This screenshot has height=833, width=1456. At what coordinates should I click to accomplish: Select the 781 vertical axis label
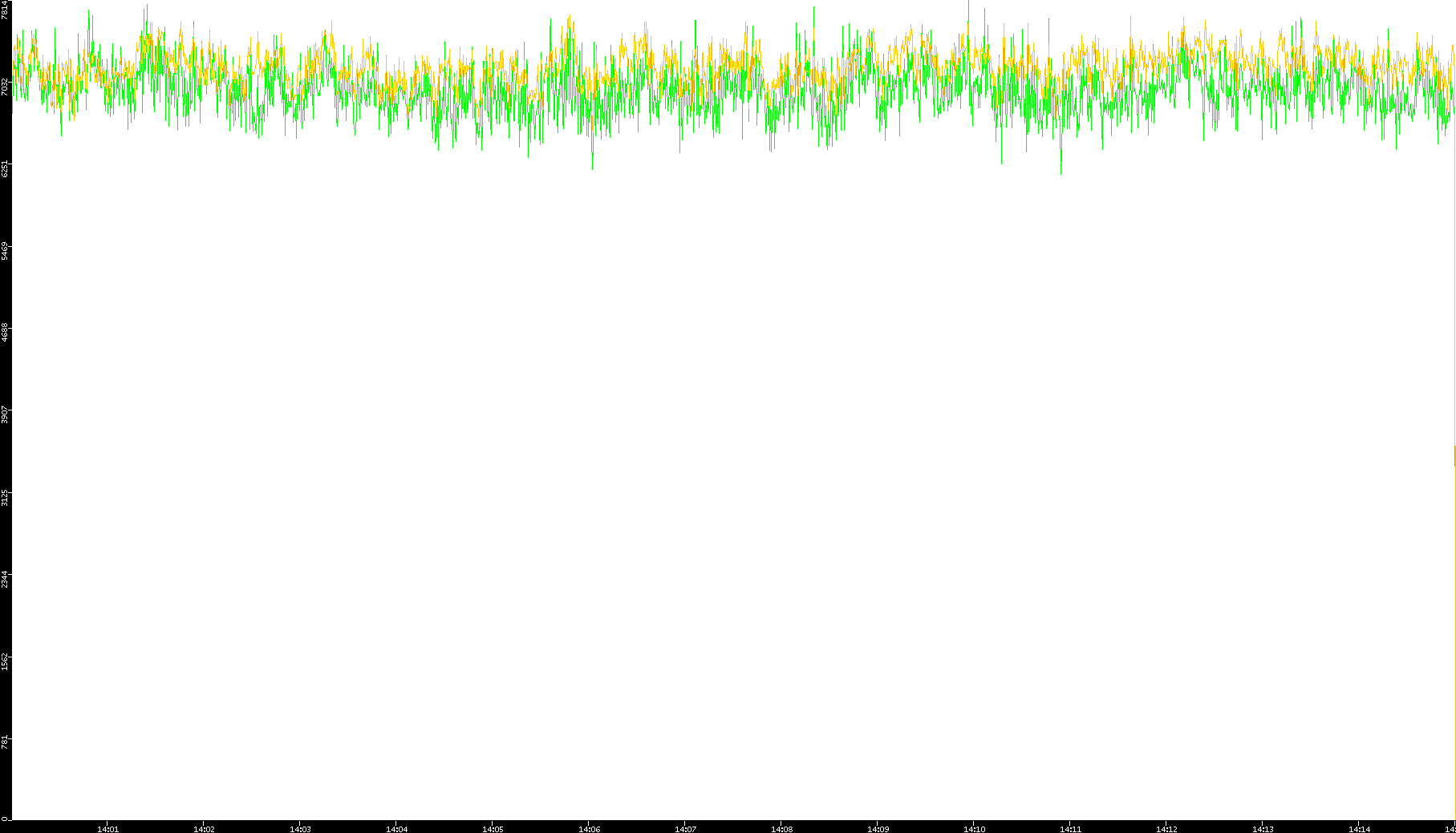(x=6, y=742)
